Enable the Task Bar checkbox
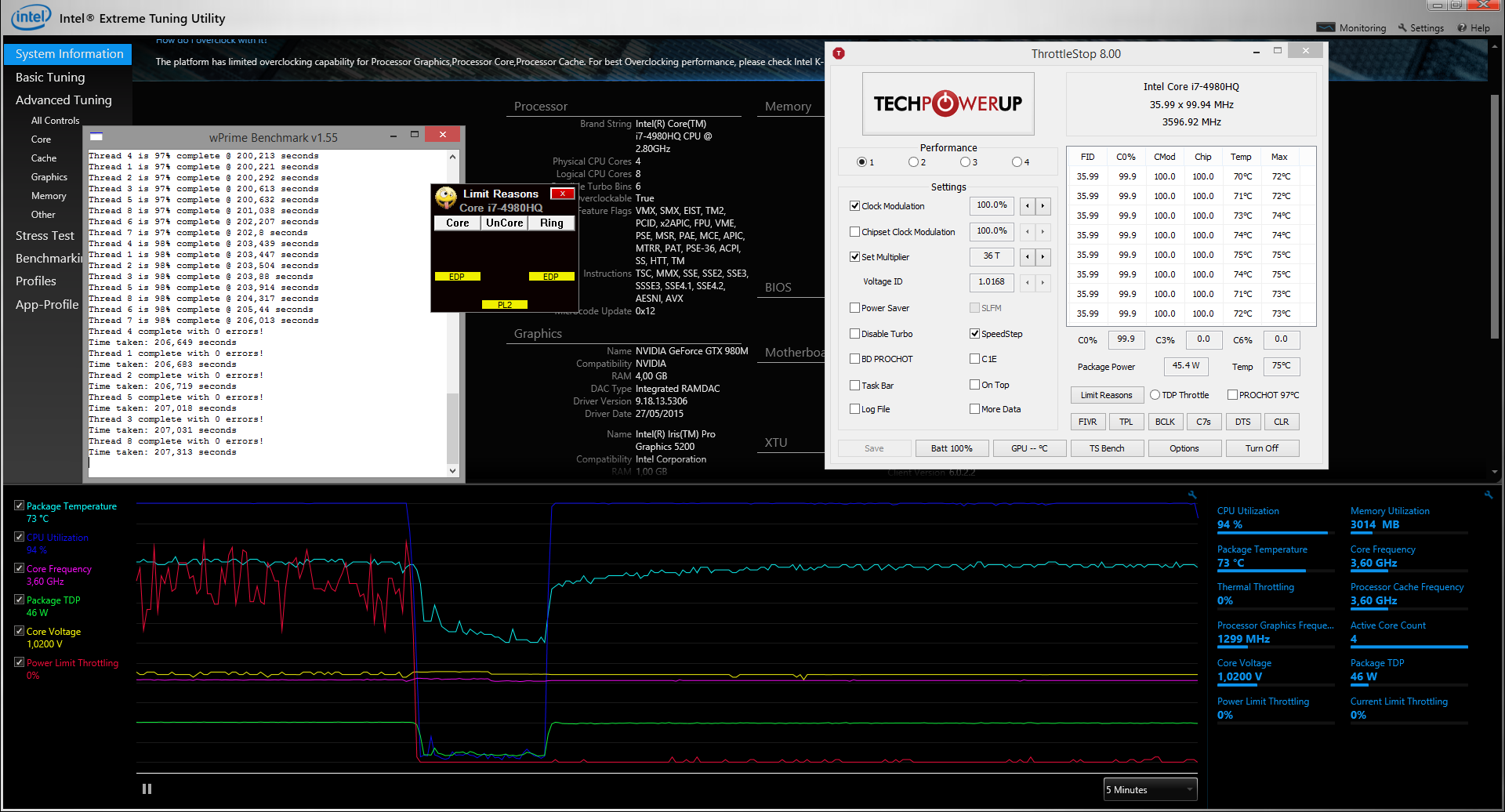The height and width of the screenshot is (812, 1505). point(855,386)
